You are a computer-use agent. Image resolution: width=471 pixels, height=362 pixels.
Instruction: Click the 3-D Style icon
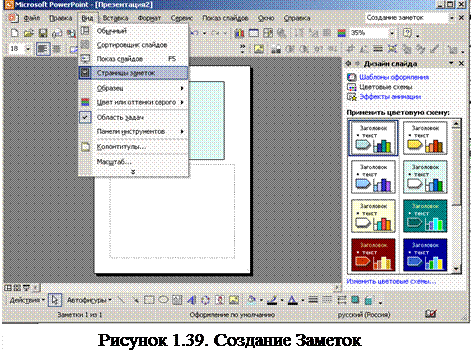(369, 300)
